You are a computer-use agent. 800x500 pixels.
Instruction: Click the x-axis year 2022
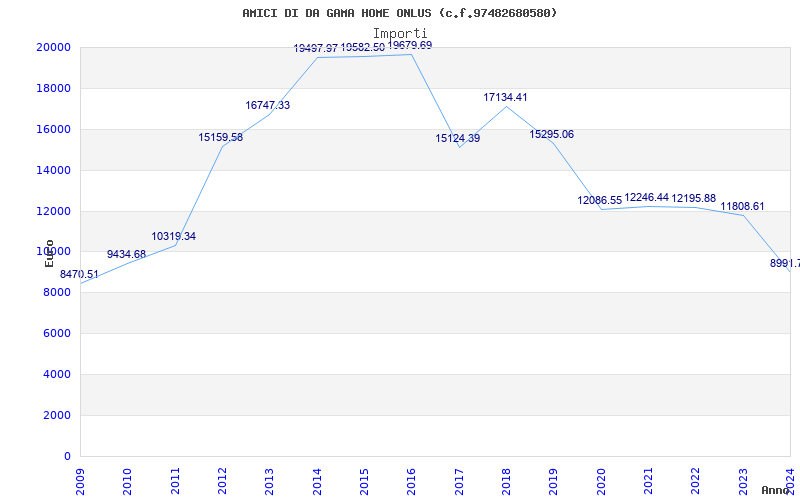click(x=695, y=481)
